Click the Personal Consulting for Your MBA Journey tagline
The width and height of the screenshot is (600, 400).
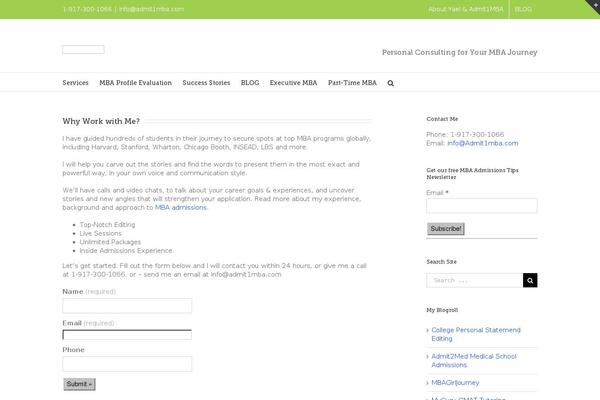coord(460,52)
